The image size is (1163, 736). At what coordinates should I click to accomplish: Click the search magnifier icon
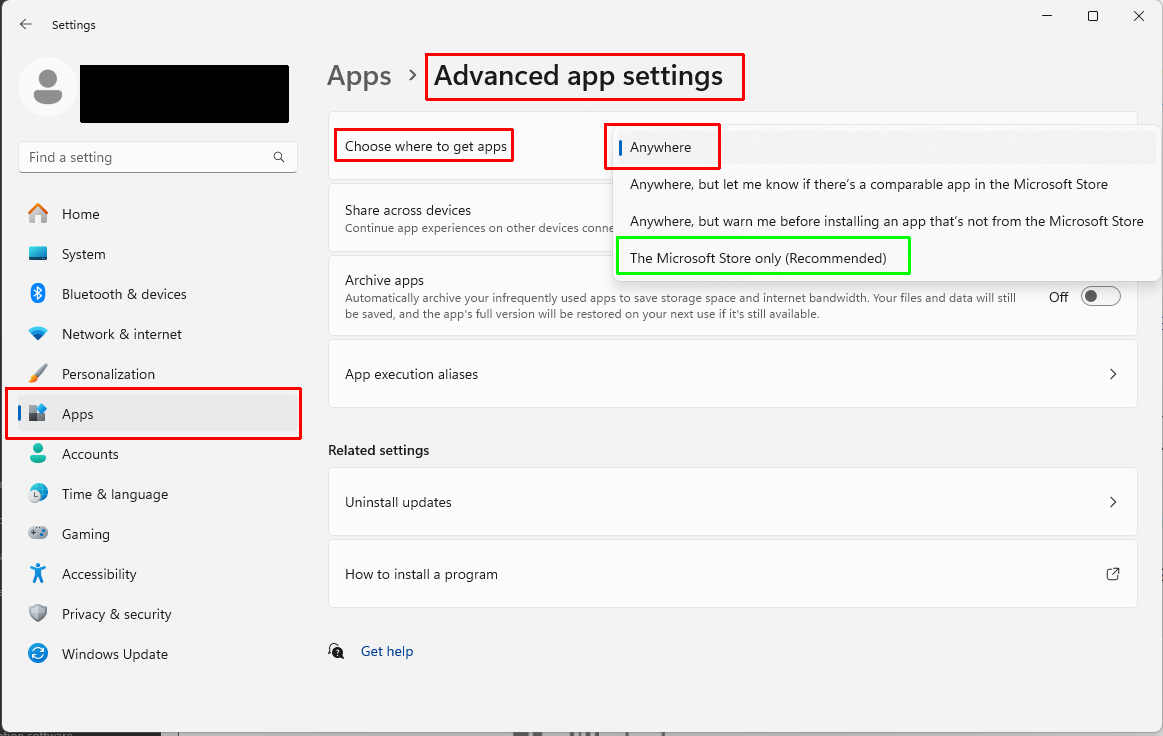coord(279,157)
